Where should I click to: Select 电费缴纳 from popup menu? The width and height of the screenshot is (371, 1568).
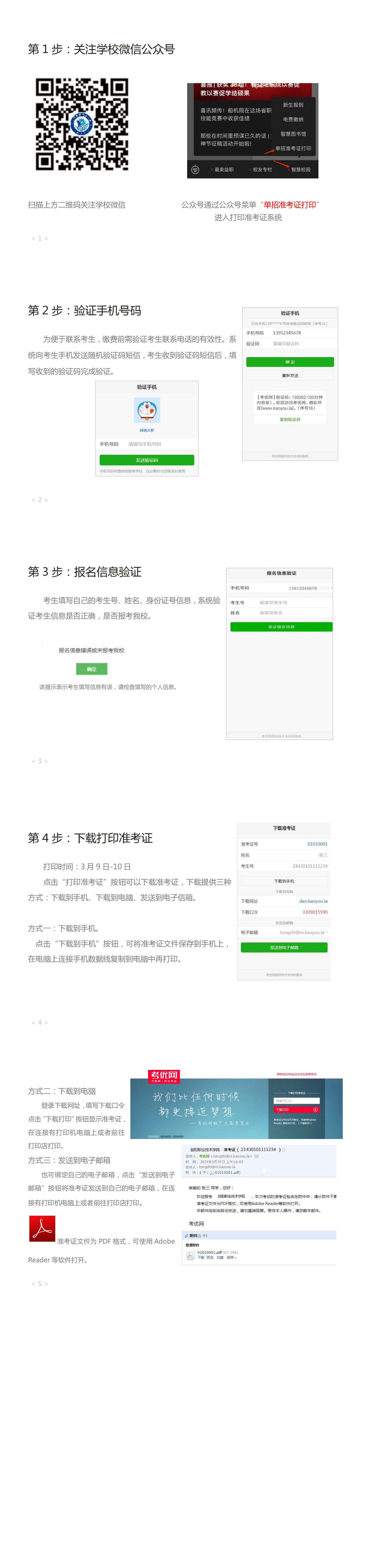click(293, 120)
